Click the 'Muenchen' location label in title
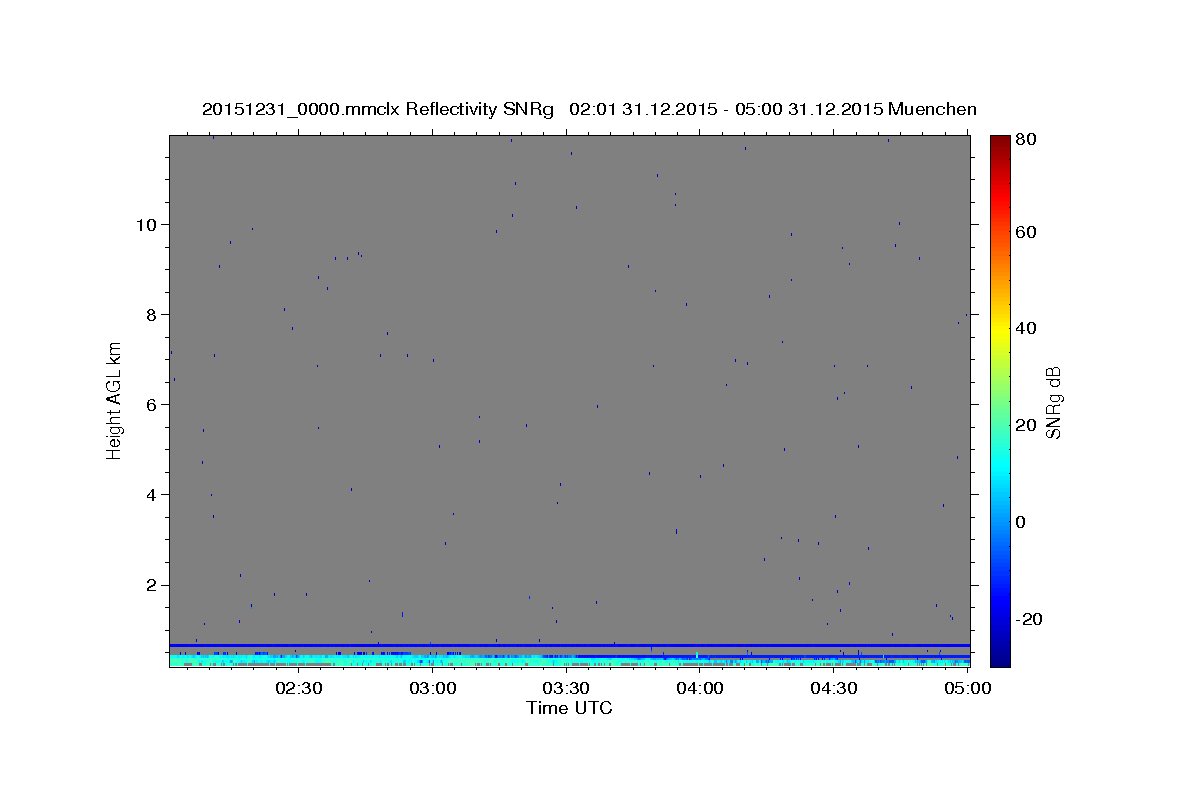1200x800 pixels. [932, 109]
